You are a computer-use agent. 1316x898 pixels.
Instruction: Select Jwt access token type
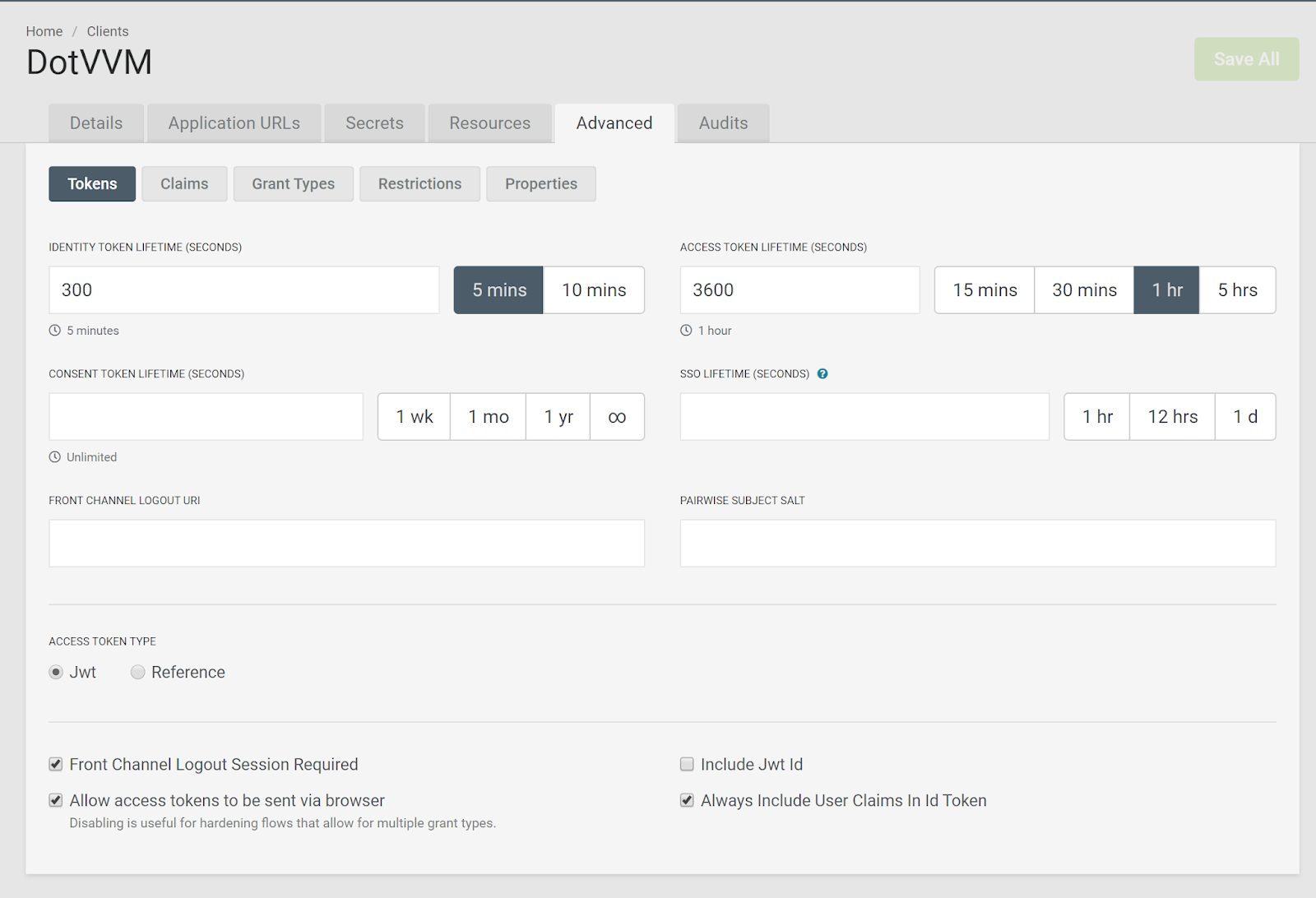coord(56,673)
